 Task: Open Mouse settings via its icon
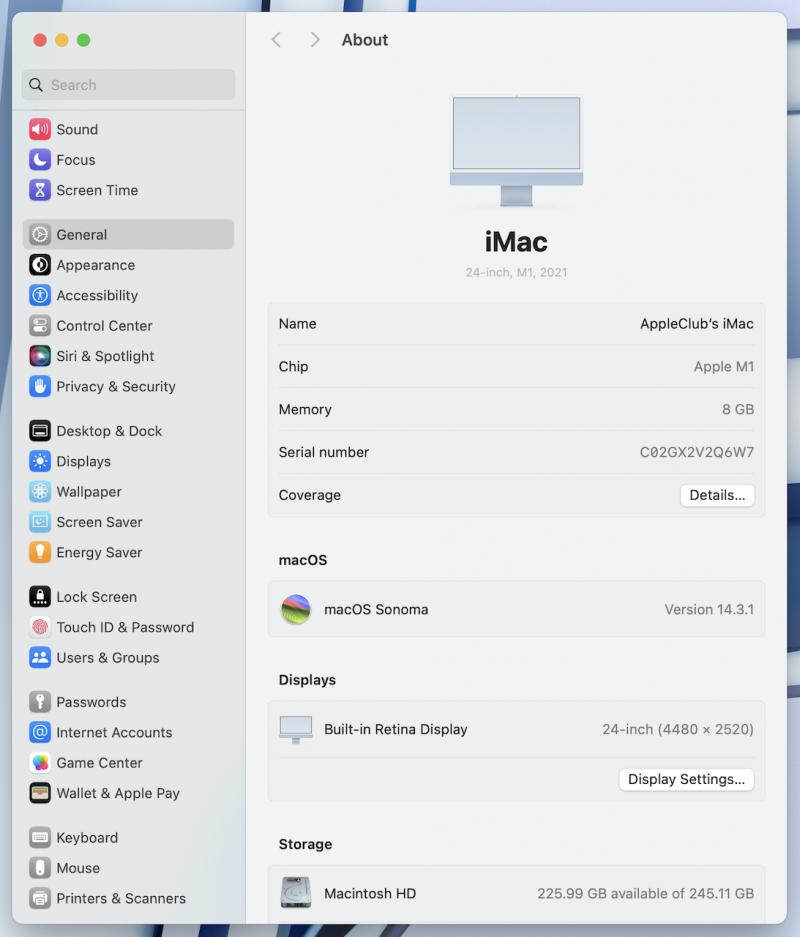(40, 868)
